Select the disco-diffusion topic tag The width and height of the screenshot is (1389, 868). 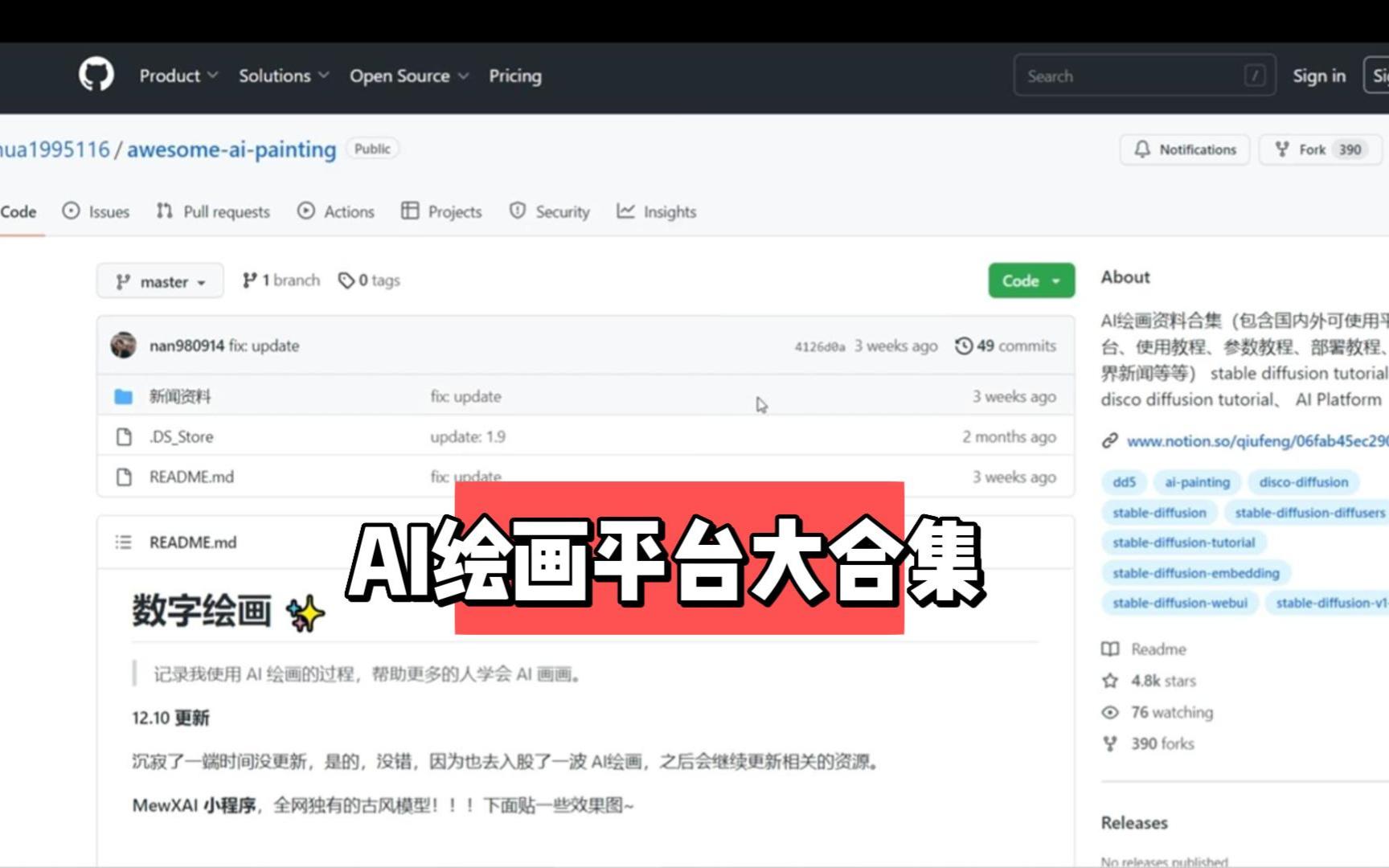1303,482
